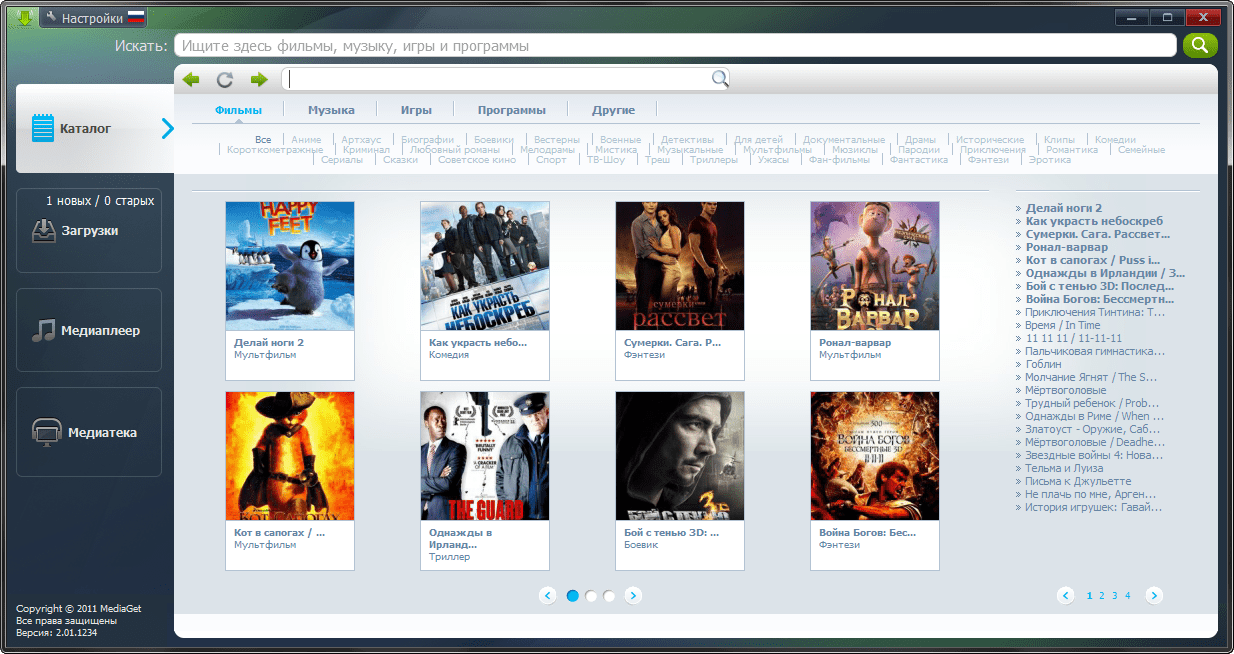Image resolution: width=1234 pixels, height=654 pixels.
Task: Switch to the Другие tab
Action: (x=612, y=110)
